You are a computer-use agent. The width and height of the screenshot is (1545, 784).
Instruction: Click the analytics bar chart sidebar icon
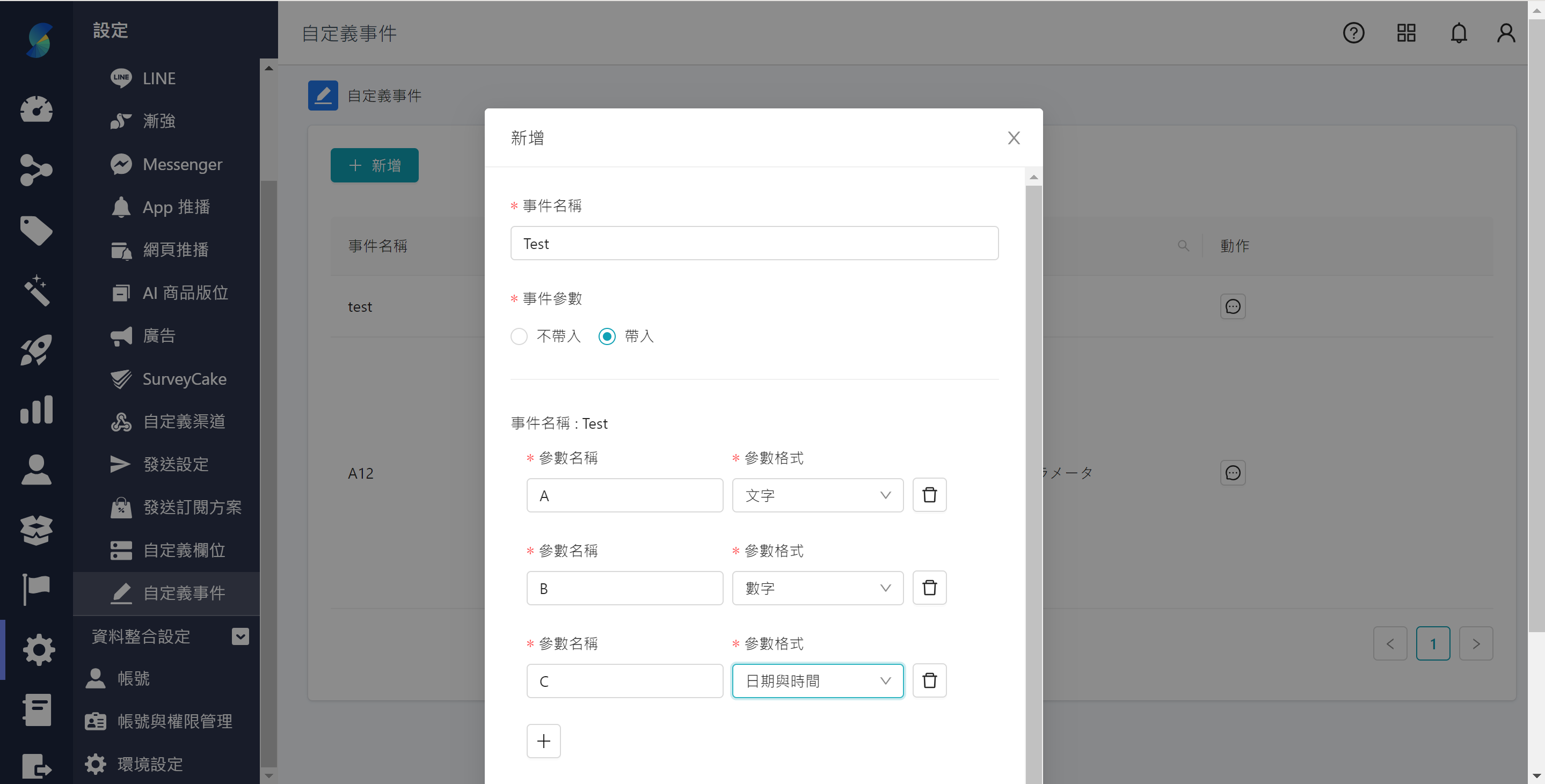tap(37, 410)
